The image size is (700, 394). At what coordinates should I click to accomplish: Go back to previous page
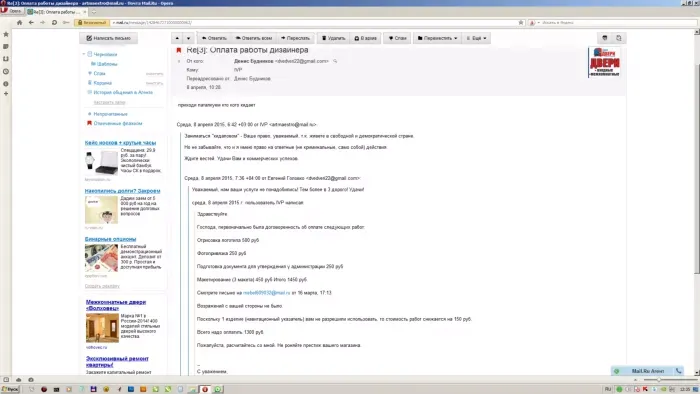(31, 22)
